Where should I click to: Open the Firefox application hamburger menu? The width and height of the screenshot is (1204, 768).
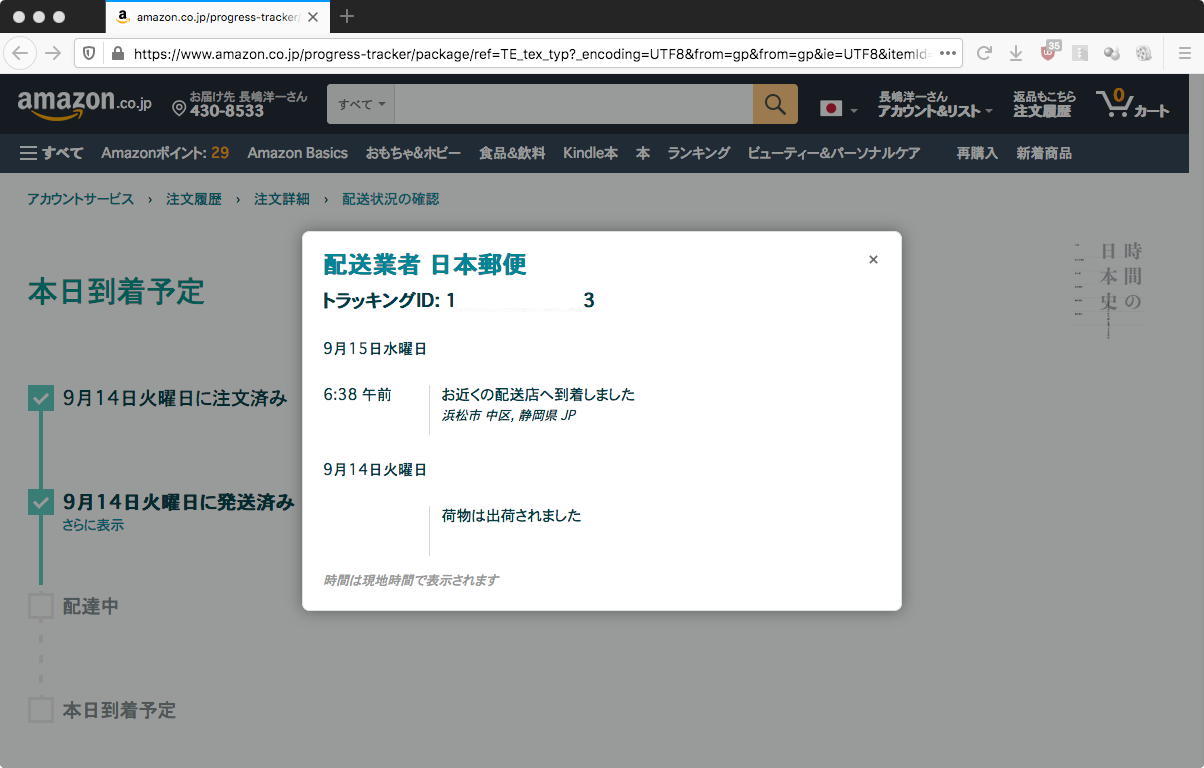tap(1184, 53)
